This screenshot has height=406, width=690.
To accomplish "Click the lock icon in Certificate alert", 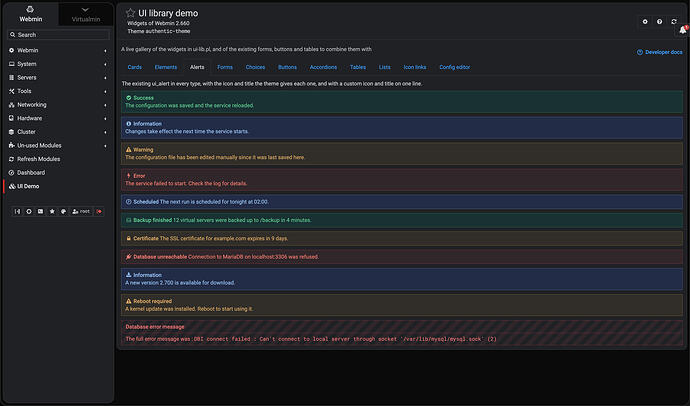I will (x=128, y=238).
